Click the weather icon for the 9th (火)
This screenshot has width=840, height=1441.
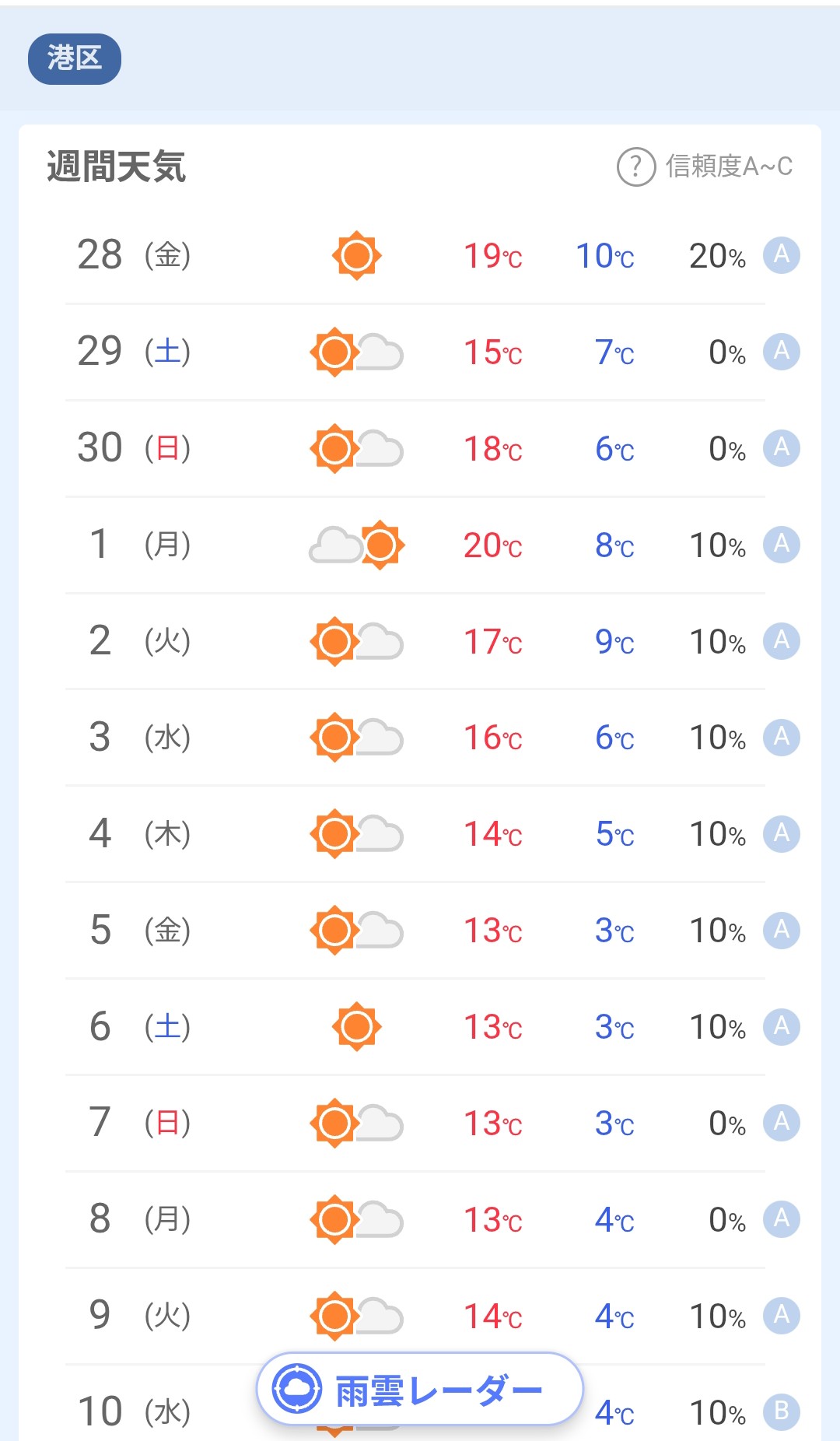(x=356, y=1316)
